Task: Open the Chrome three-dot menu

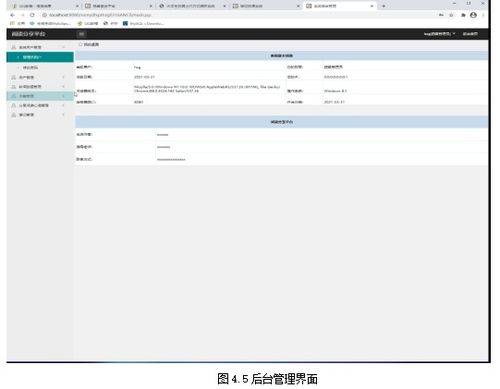Action: [x=483, y=15]
